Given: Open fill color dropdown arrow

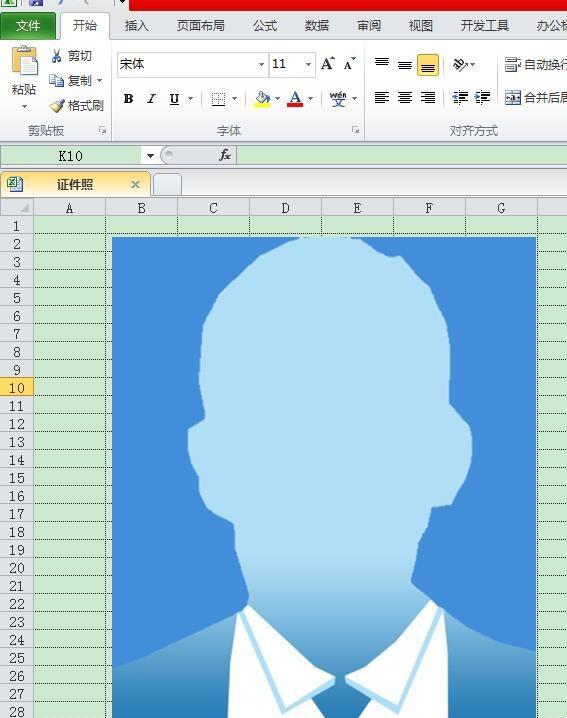Looking at the screenshot, I should pyautogui.click(x=277, y=98).
